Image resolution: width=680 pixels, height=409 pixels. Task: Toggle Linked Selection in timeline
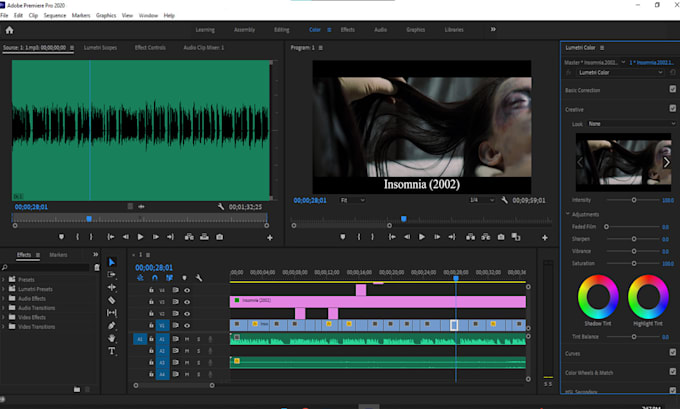169,278
